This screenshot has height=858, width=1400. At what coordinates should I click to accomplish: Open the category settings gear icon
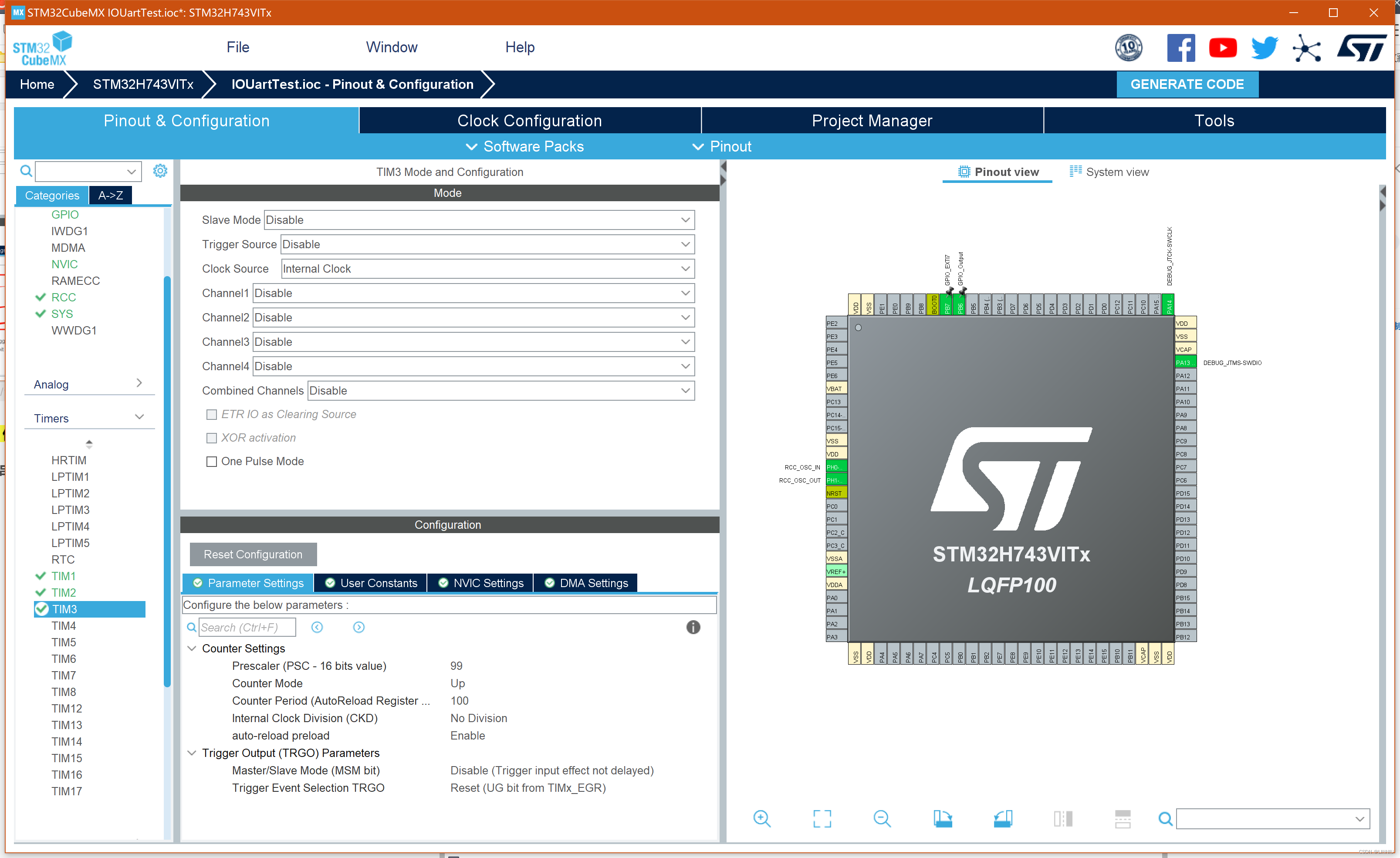point(160,170)
